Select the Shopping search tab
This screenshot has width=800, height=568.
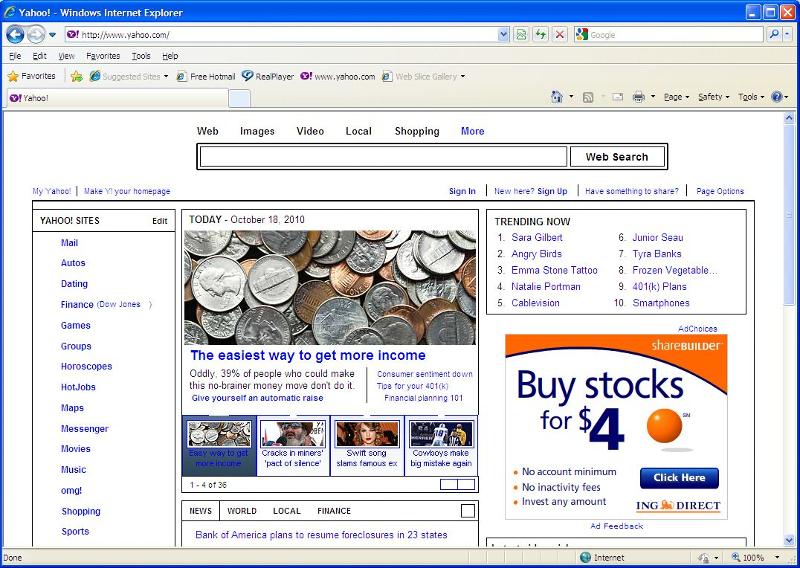click(417, 131)
